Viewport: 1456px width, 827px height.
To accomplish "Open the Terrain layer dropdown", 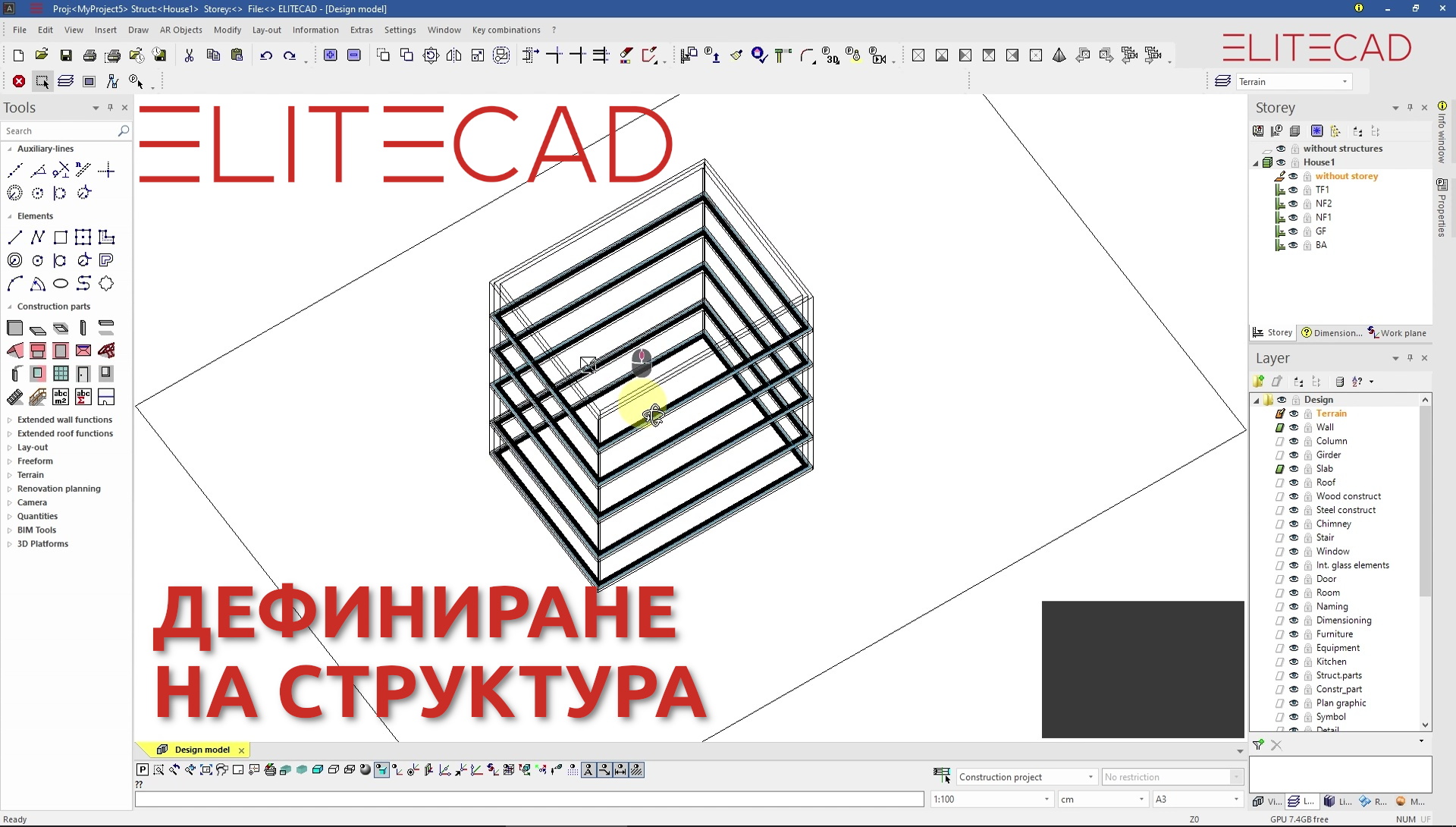I will click(x=1345, y=81).
